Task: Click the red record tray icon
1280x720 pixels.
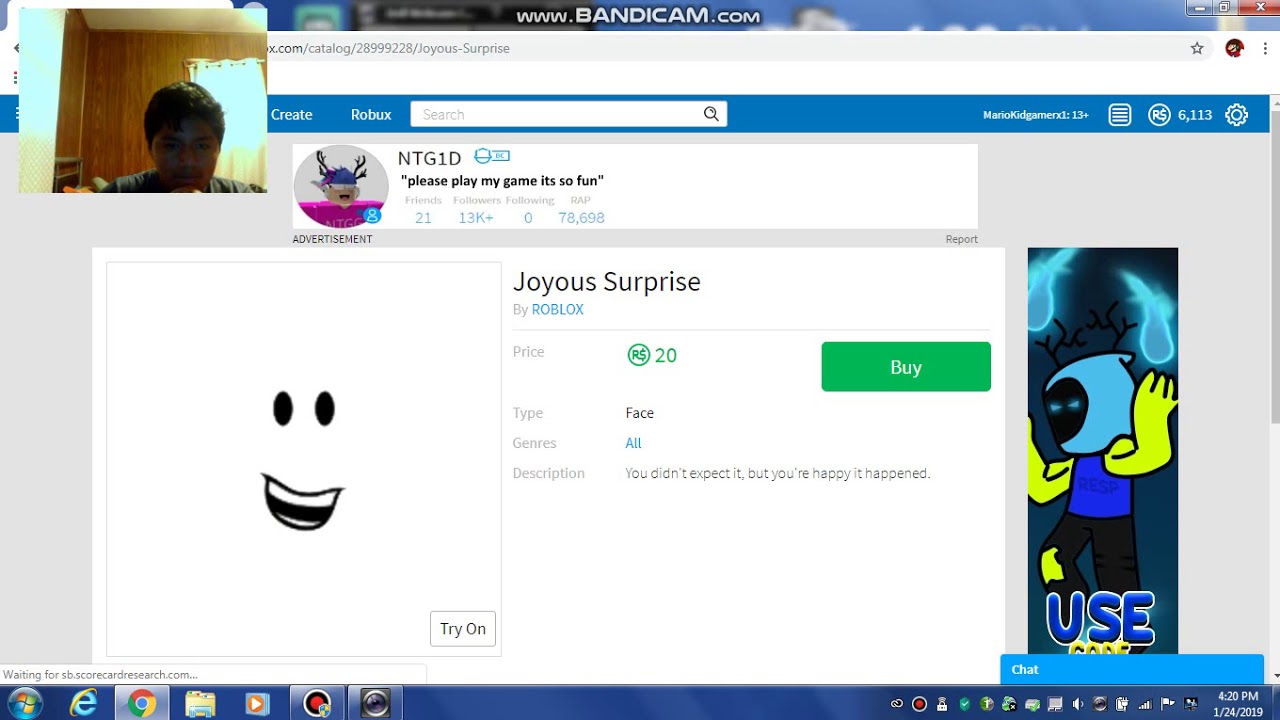Action: click(919, 703)
